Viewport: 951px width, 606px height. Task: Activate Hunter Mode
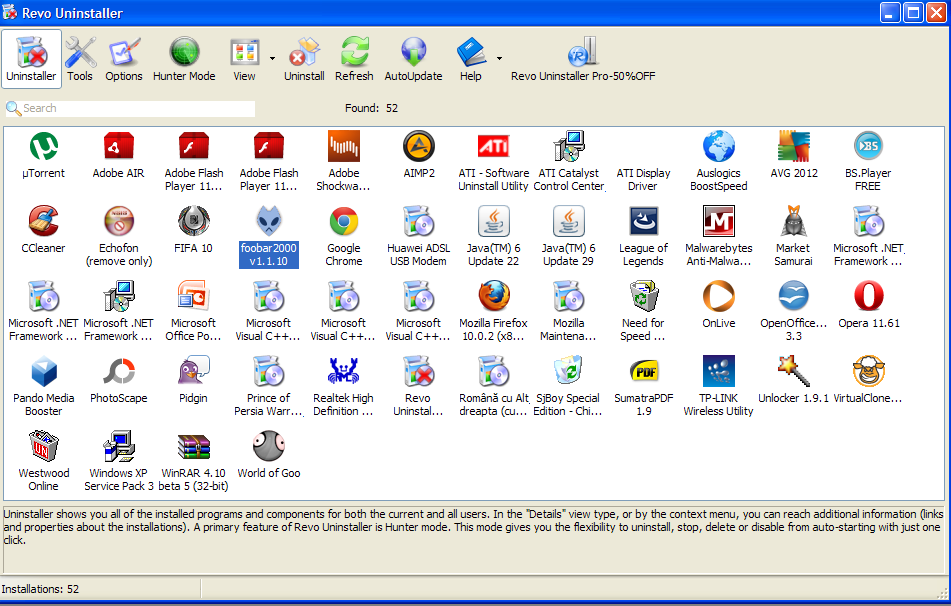tap(184, 59)
